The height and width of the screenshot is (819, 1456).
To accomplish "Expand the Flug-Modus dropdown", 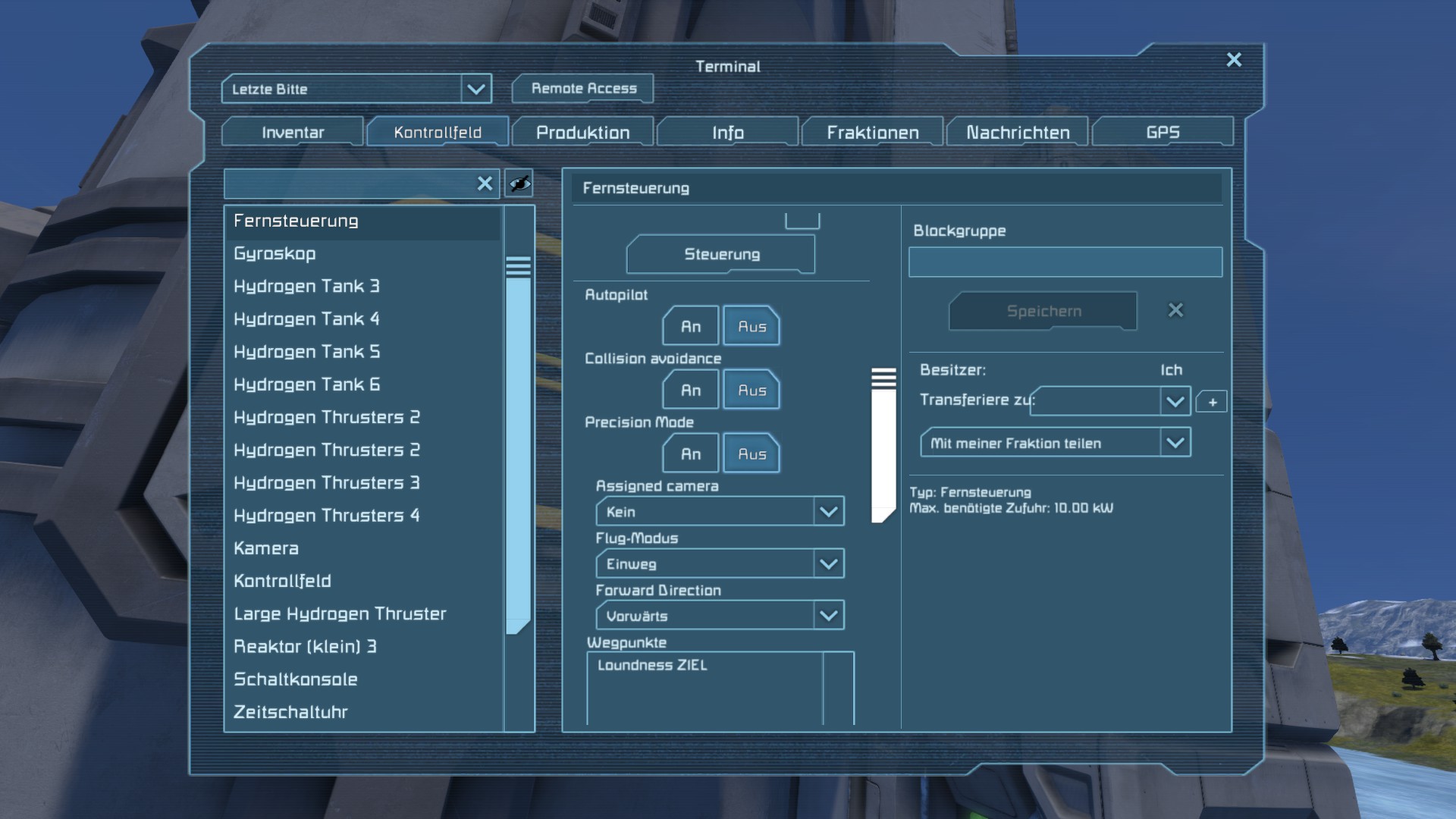I will click(x=828, y=564).
